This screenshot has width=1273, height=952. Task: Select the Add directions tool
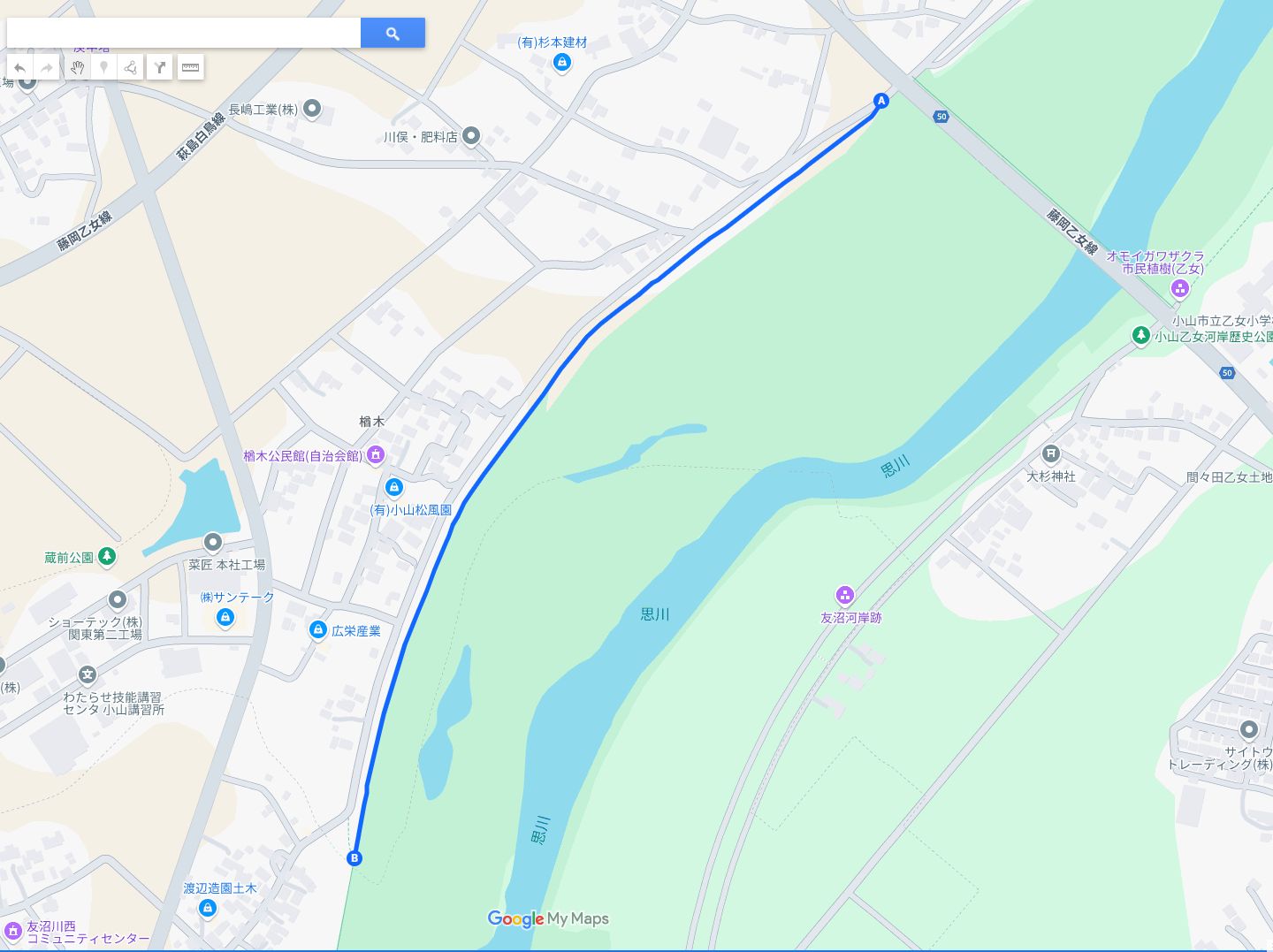pyautogui.click(x=160, y=67)
